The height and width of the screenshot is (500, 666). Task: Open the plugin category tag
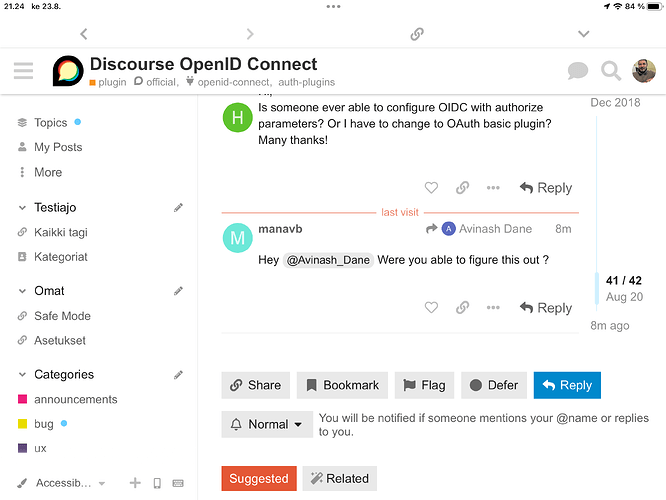[108, 82]
